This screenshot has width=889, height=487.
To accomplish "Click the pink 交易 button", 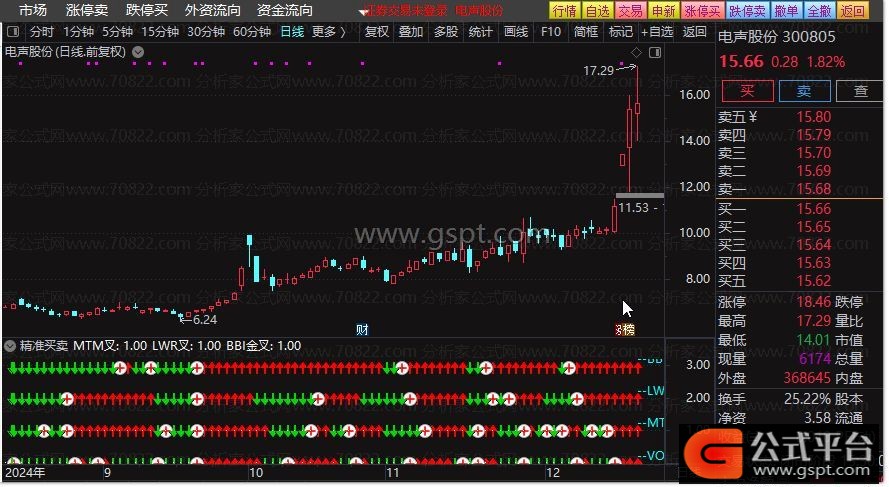I will click(x=630, y=11).
